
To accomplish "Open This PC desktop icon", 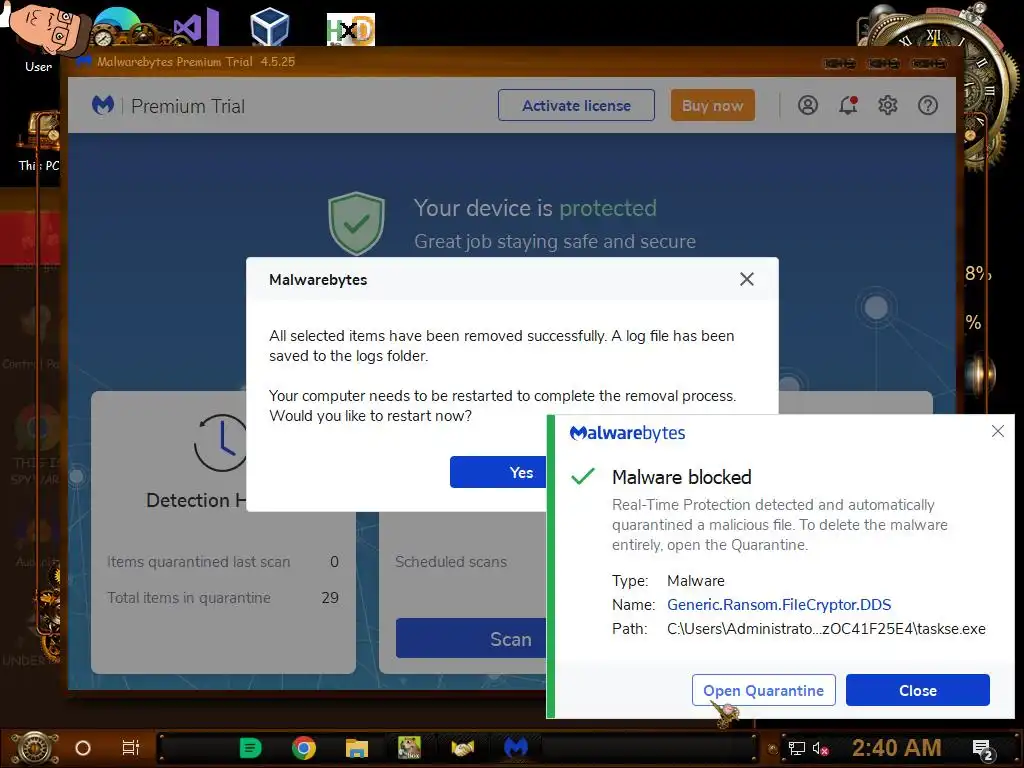I will click(x=39, y=140).
